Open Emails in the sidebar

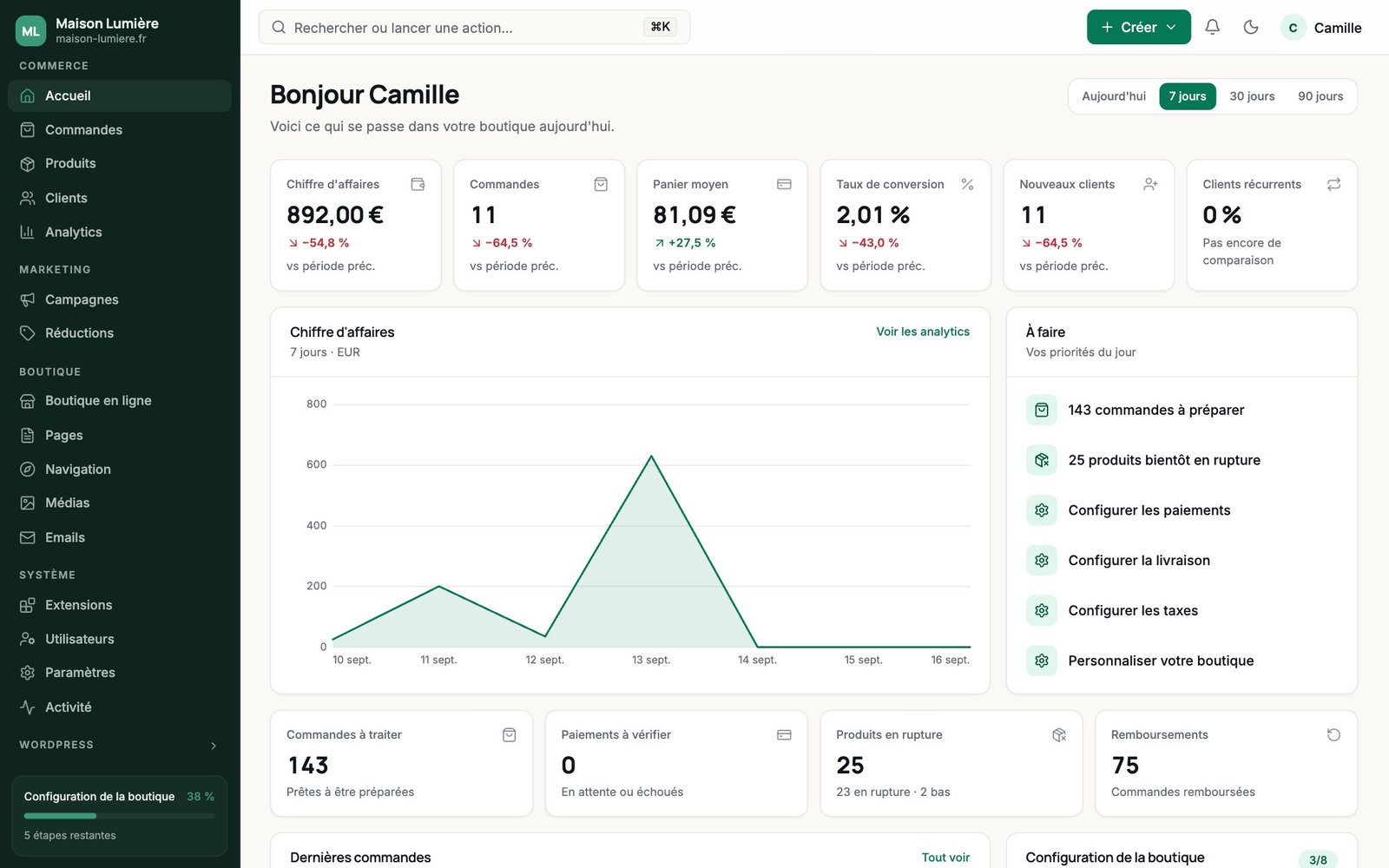(x=120, y=537)
